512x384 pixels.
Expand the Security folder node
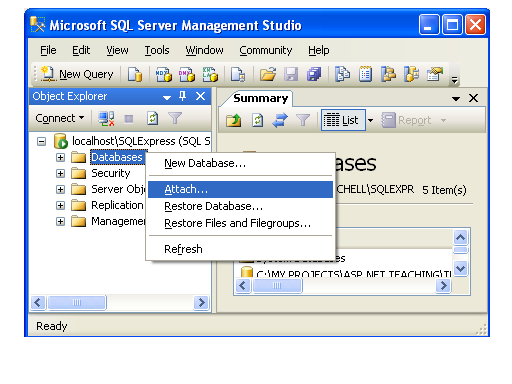tap(60, 173)
